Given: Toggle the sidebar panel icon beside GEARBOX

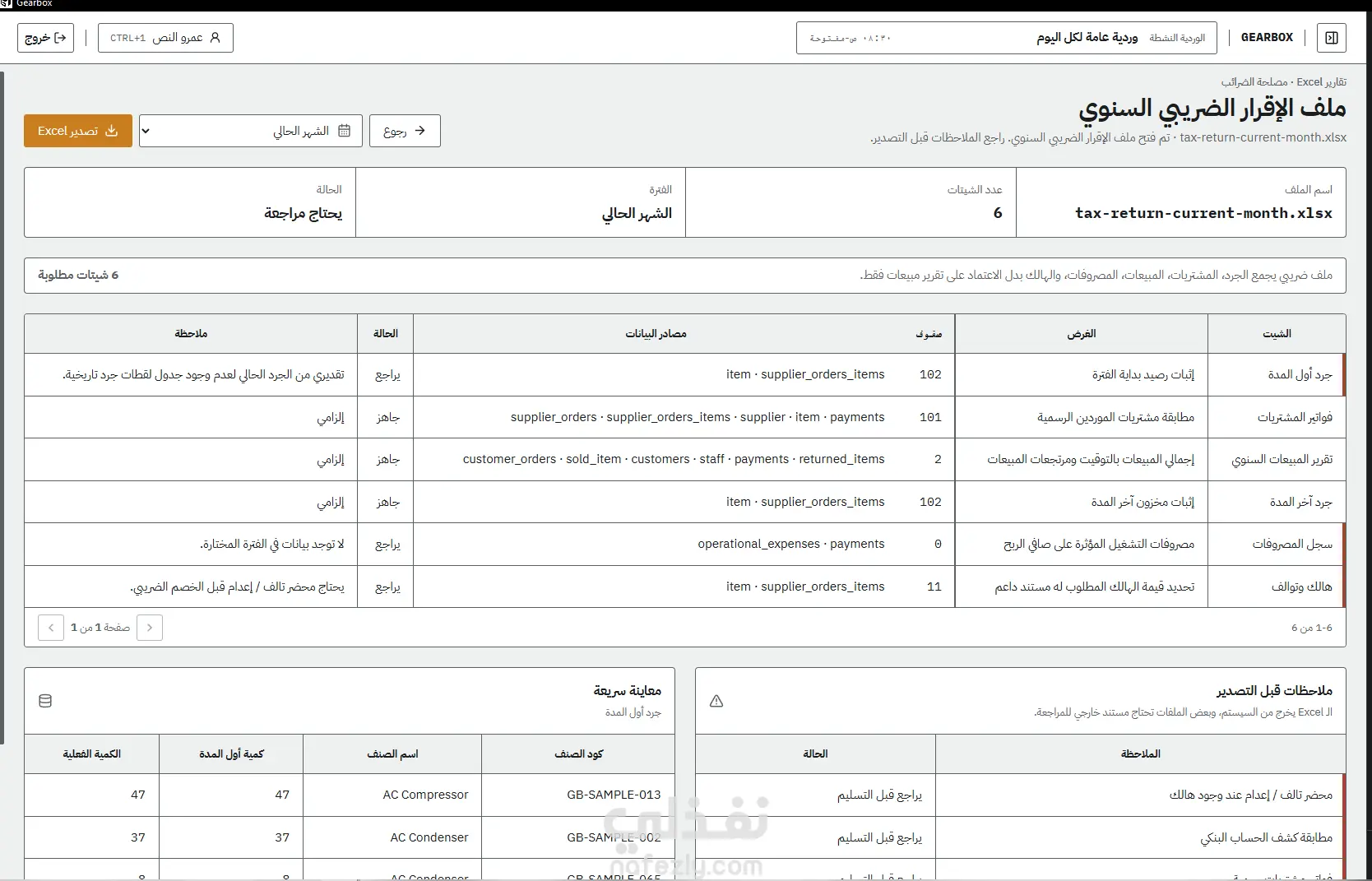Looking at the screenshot, I should (1332, 38).
